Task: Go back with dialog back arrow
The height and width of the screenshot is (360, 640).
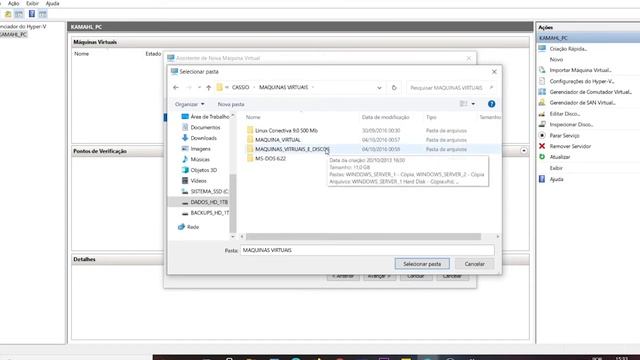Action: [x=176, y=87]
